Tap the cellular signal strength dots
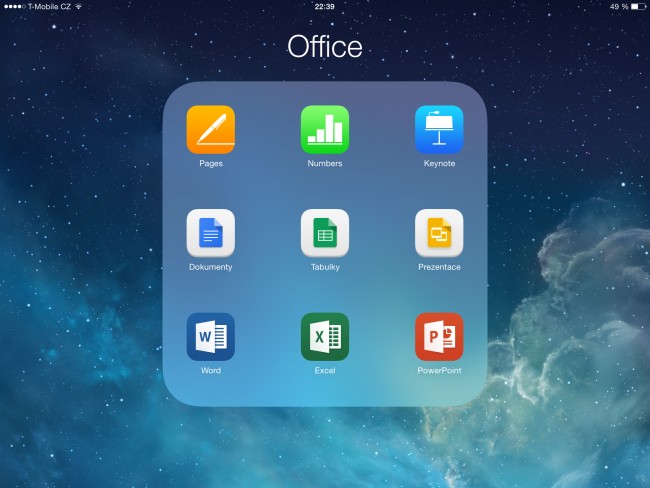 (x=15, y=7)
